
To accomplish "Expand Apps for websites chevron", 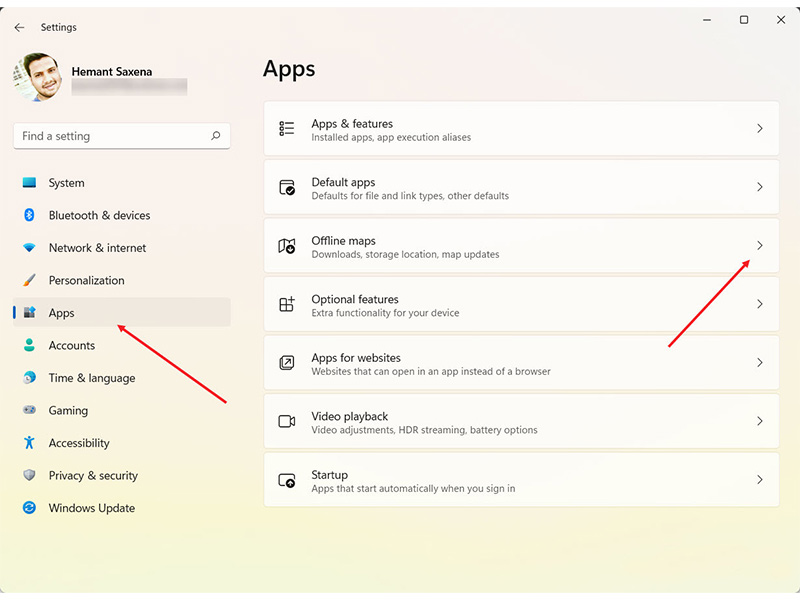I will (x=759, y=363).
